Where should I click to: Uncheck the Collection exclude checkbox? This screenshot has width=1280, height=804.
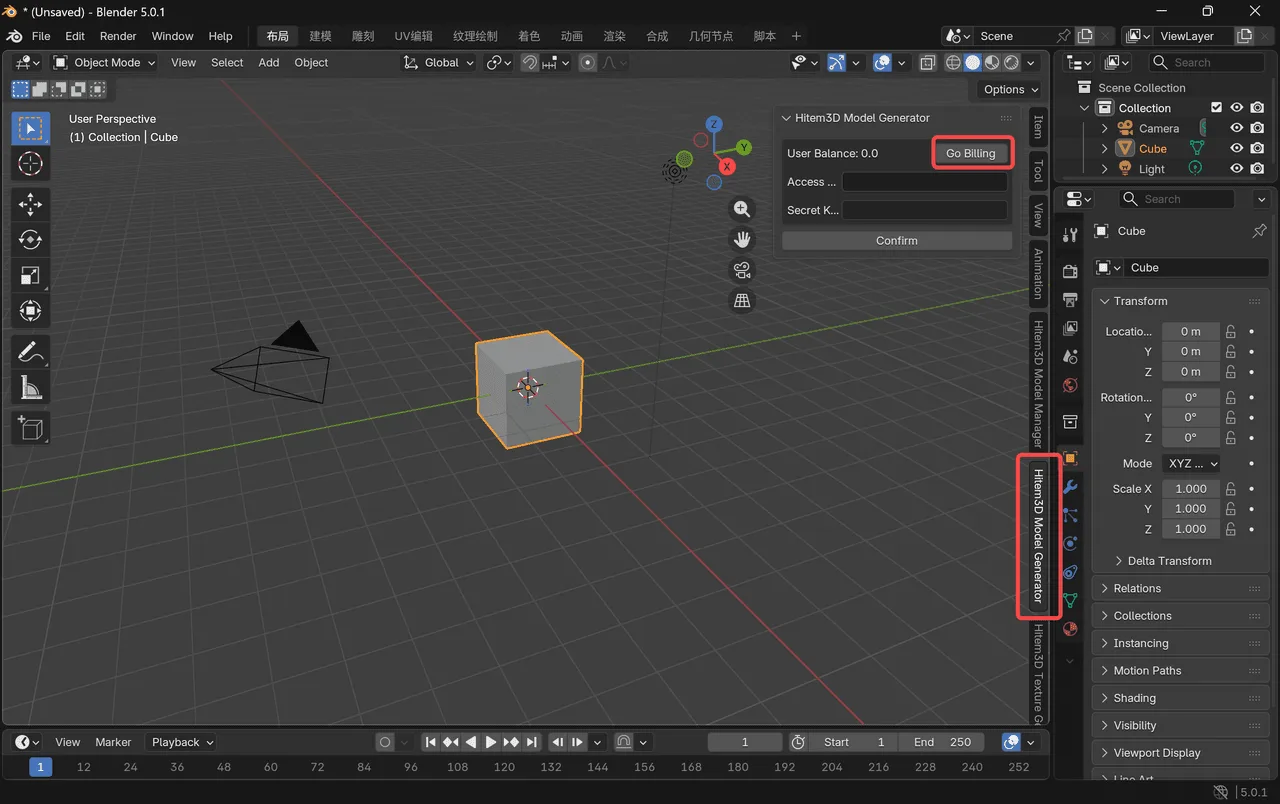click(1216, 108)
